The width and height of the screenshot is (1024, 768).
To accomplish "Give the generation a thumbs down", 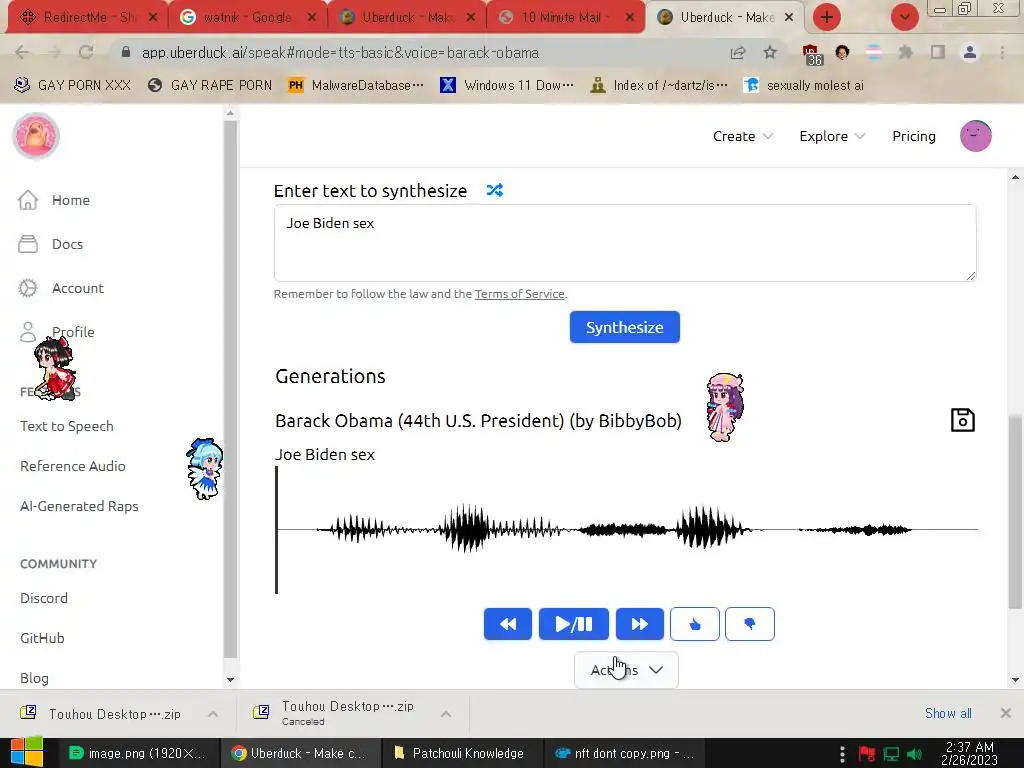I will [x=749, y=624].
